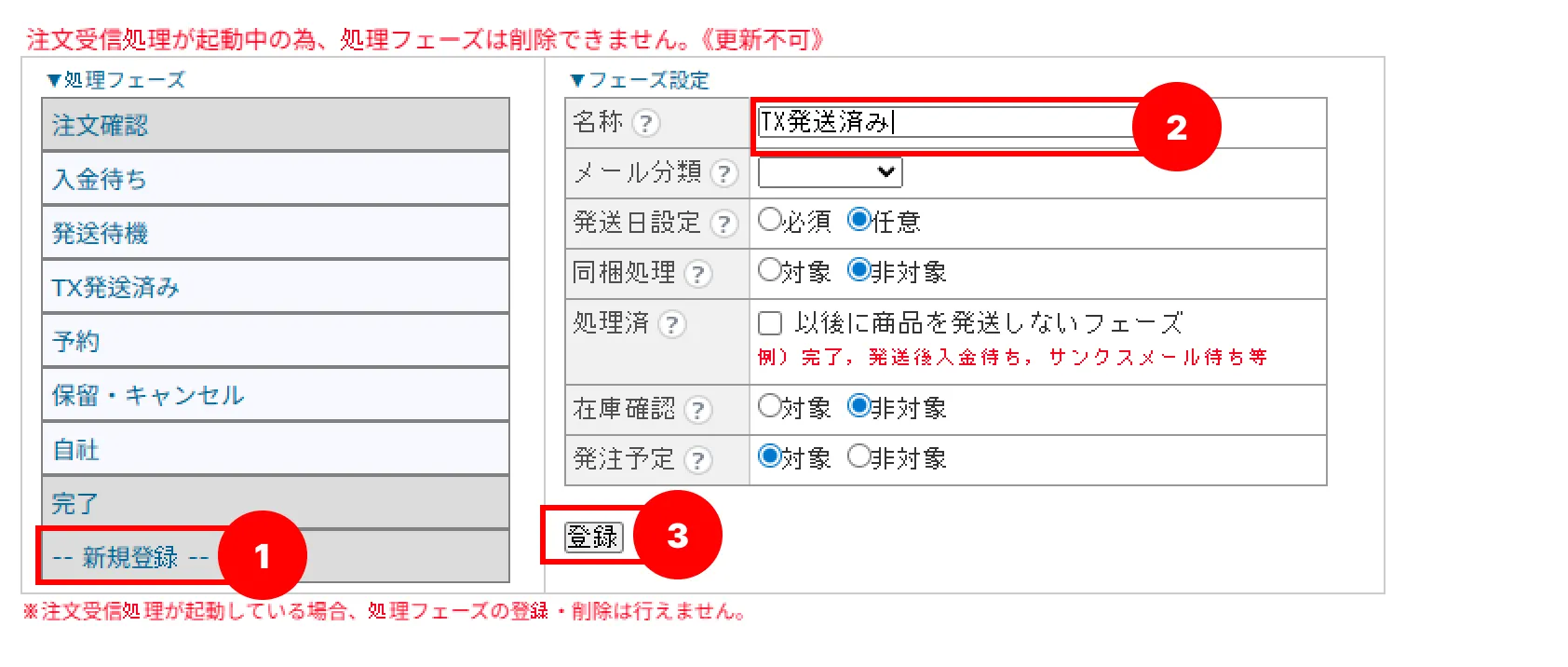Select 対象 radio for 同梱処理
This screenshot has height=667, width=1568.
point(769,270)
